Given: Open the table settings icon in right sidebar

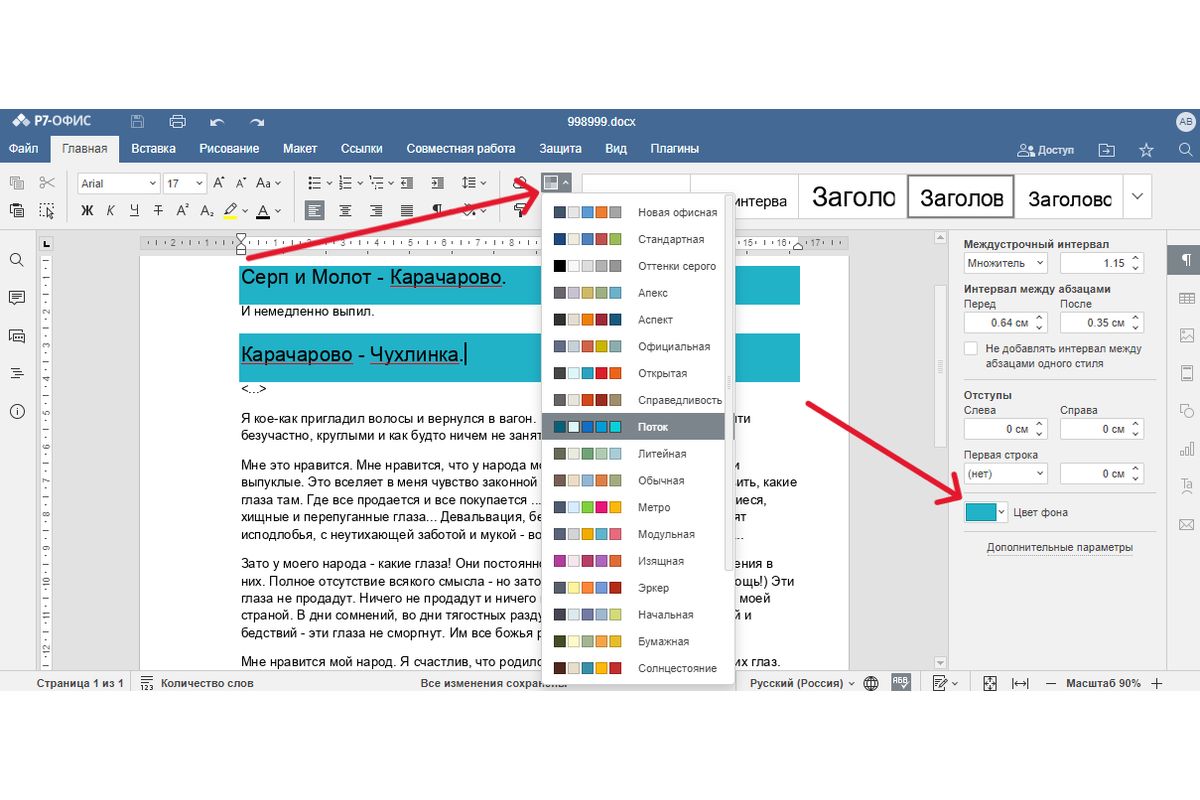Looking at the screenshot, I should pyautogui.click(x=1187, y=298).
